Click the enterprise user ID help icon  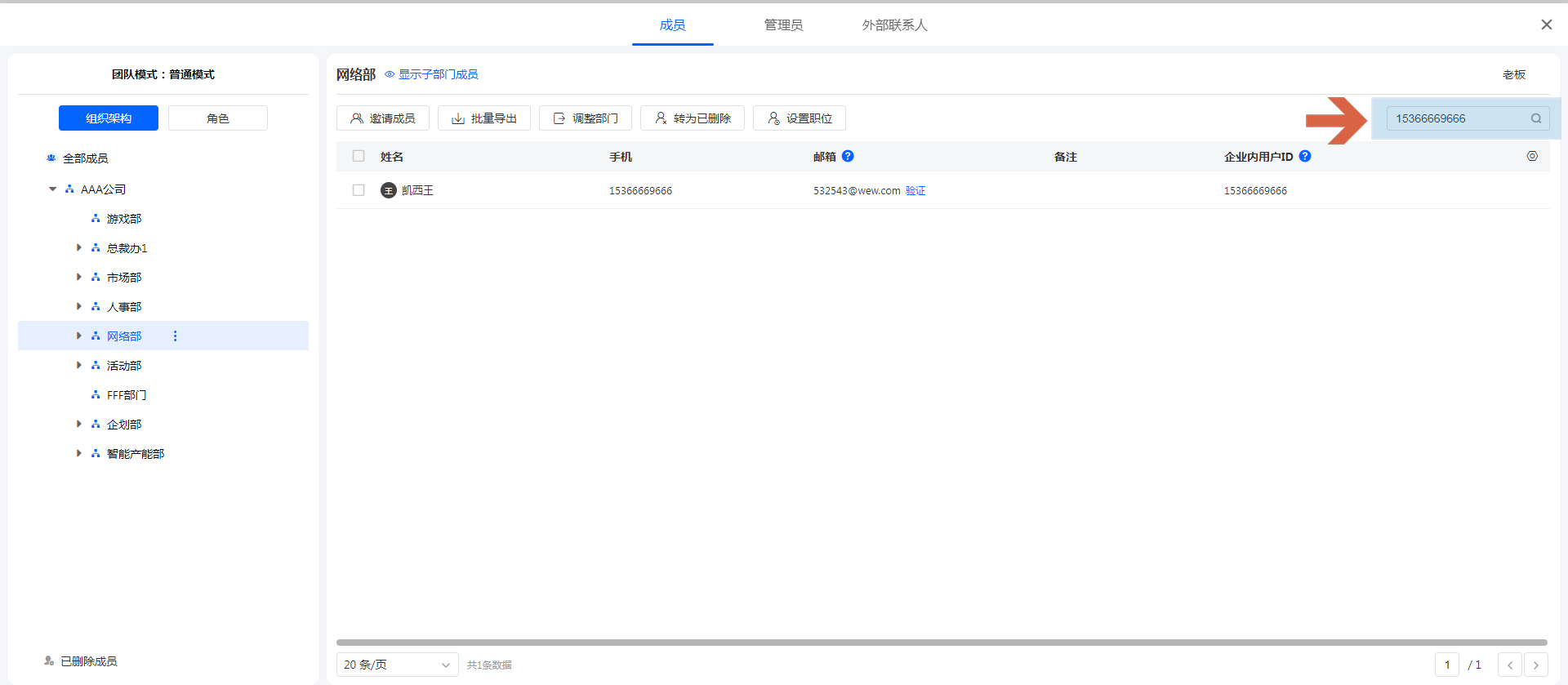1305,156
